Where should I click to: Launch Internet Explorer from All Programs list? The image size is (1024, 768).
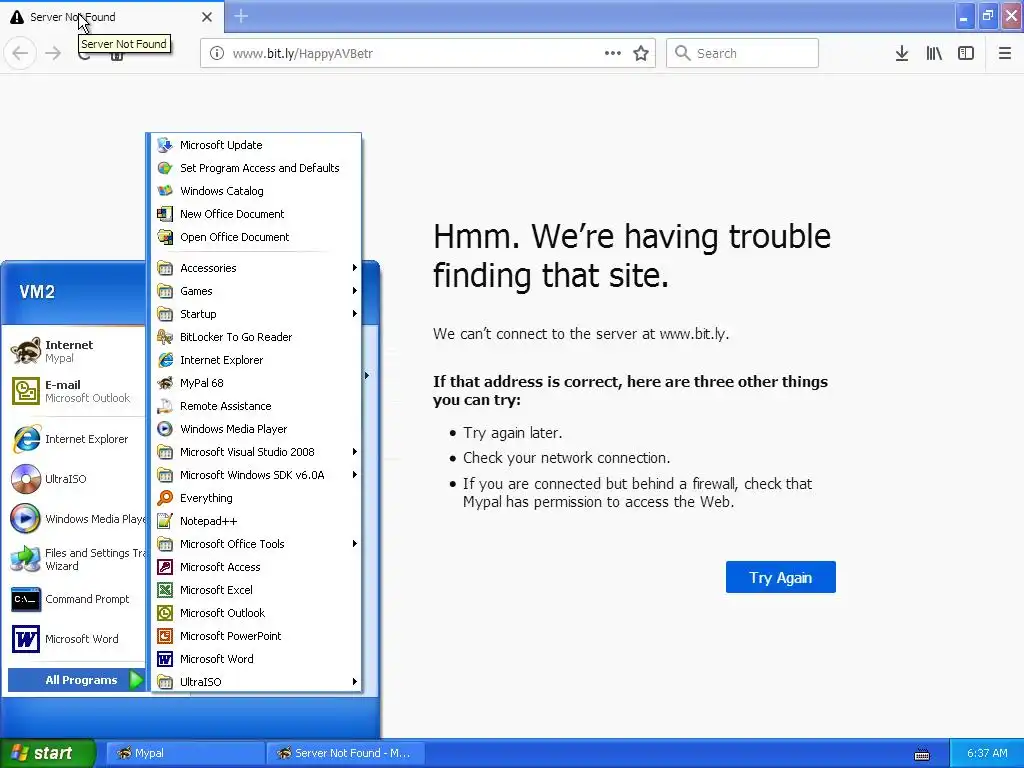pyautogui.click(x=256, y=360)
